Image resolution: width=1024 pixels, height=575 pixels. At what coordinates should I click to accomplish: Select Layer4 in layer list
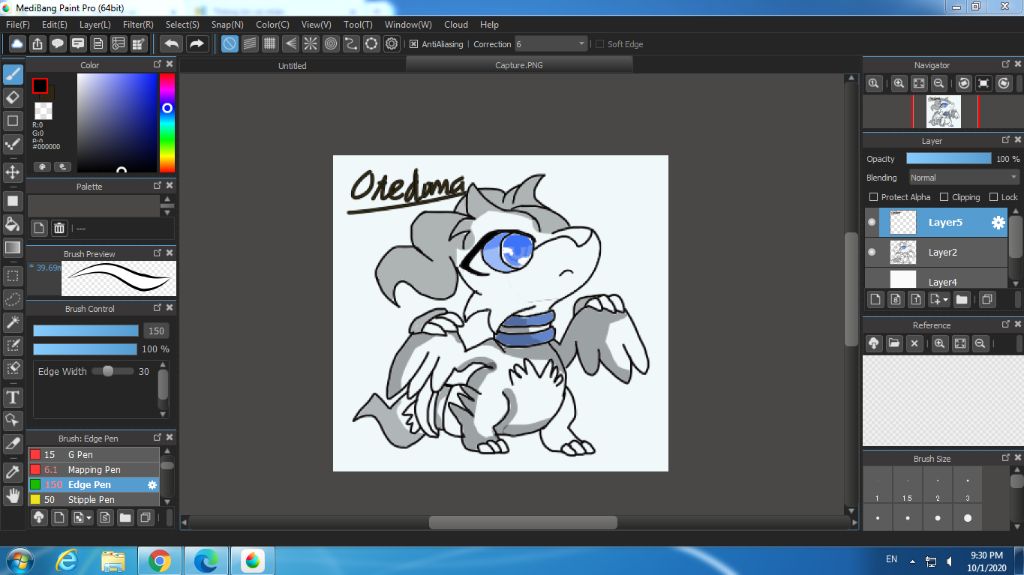(936, 278)
